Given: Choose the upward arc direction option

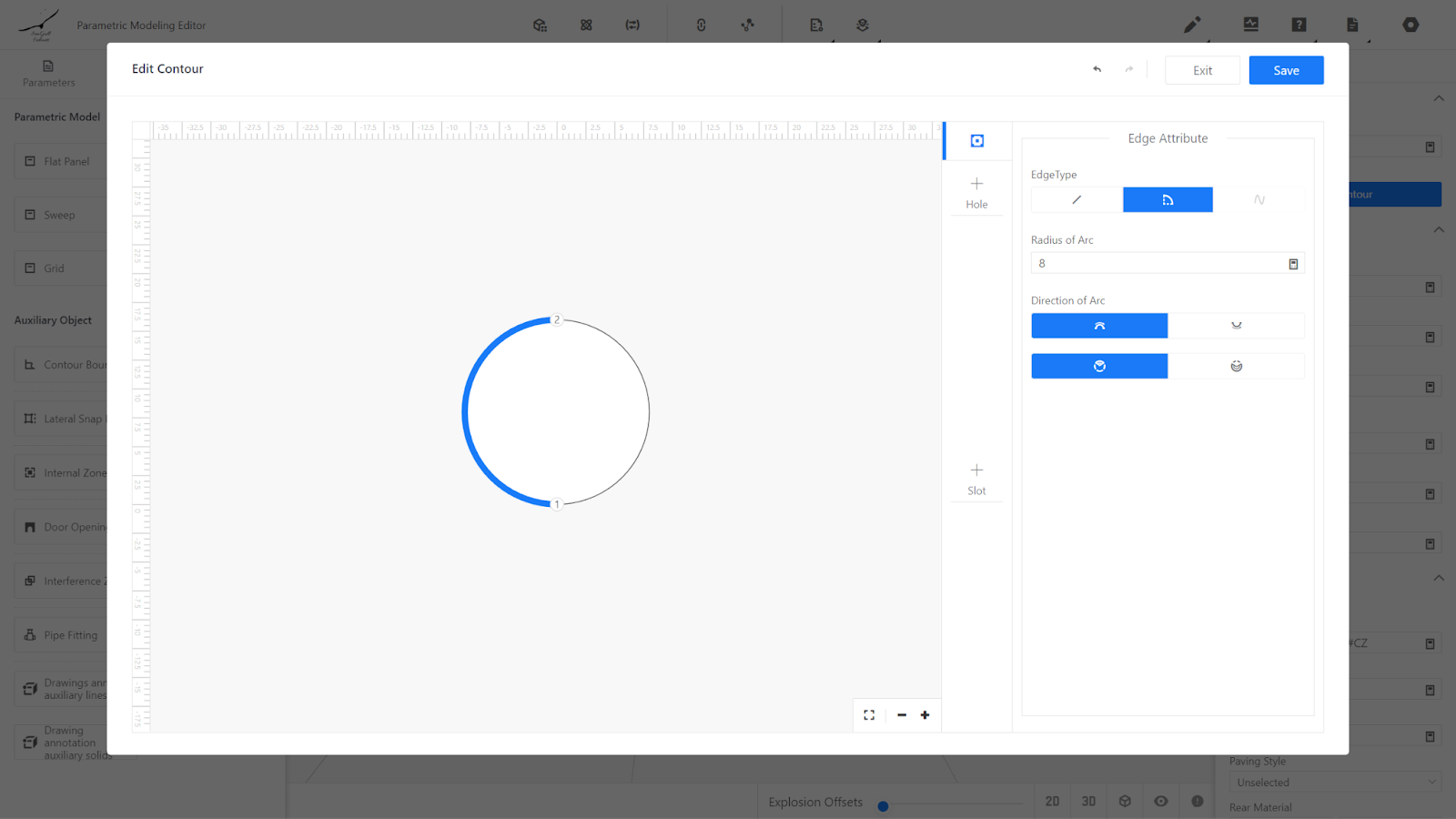Looking at the screenshot, I should point(1099,326).
